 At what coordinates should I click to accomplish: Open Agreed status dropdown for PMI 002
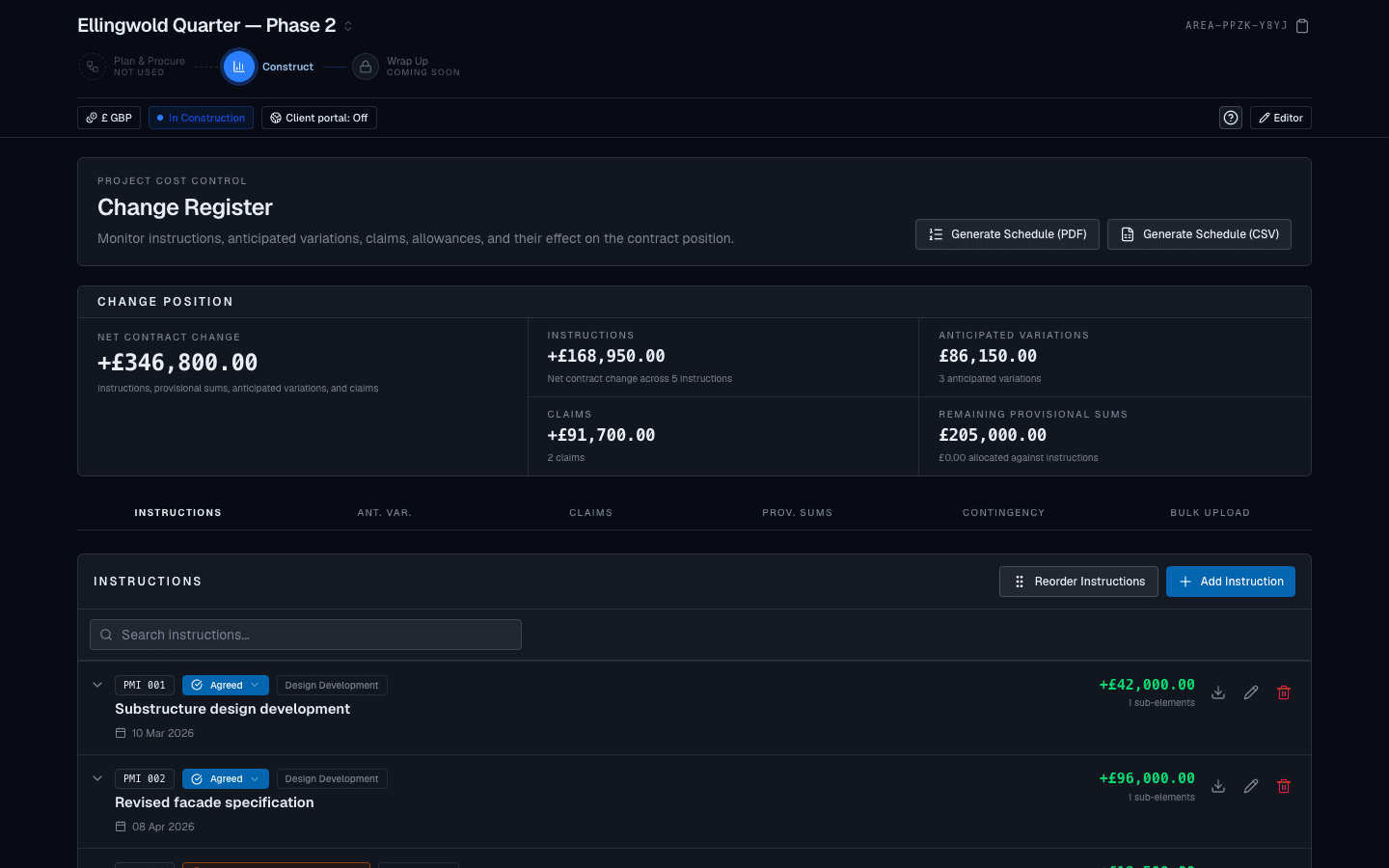226,778
